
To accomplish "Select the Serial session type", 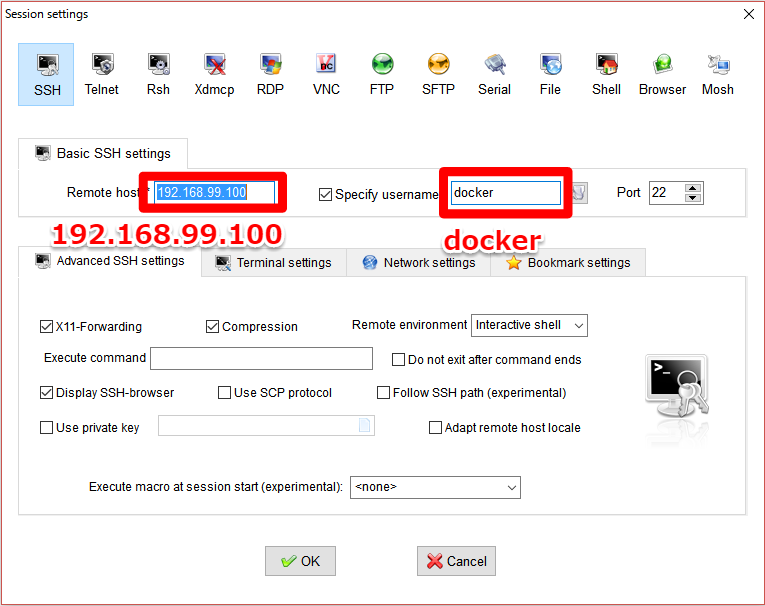I will 494,74.
